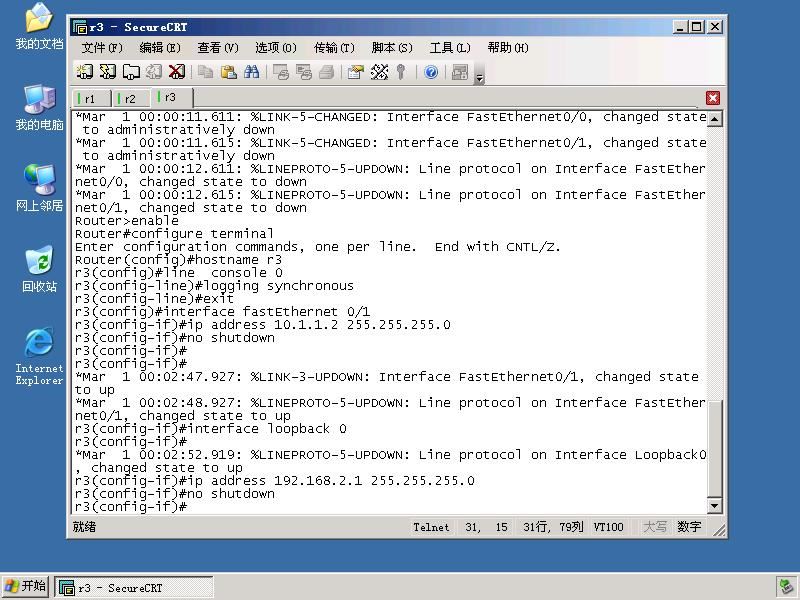Click the final r3(config-if)# prompt
The height and width of the screenshot is (600, 800).
[x=131, y=507]
